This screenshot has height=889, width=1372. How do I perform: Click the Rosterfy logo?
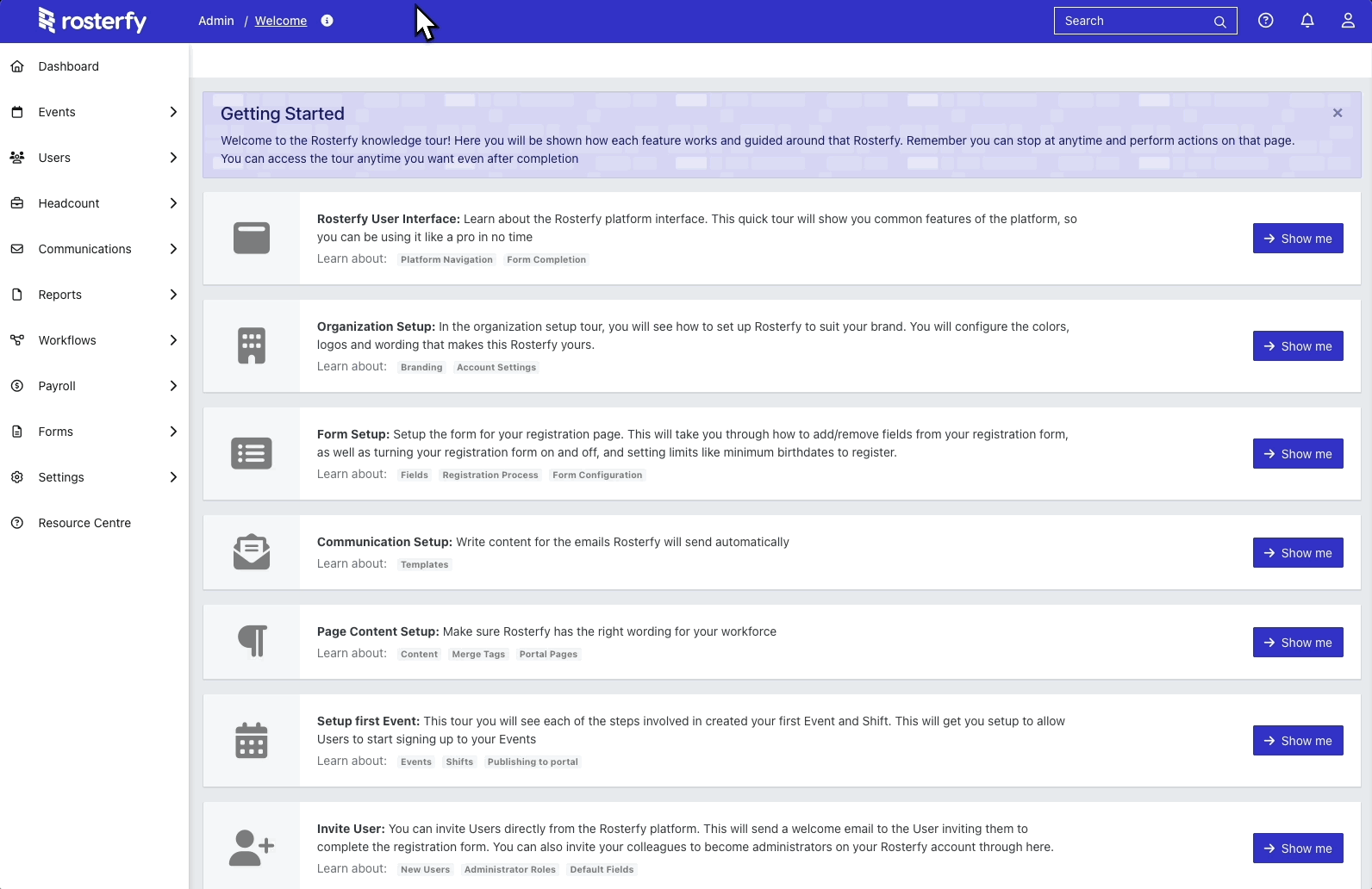(x=92, y=21)
